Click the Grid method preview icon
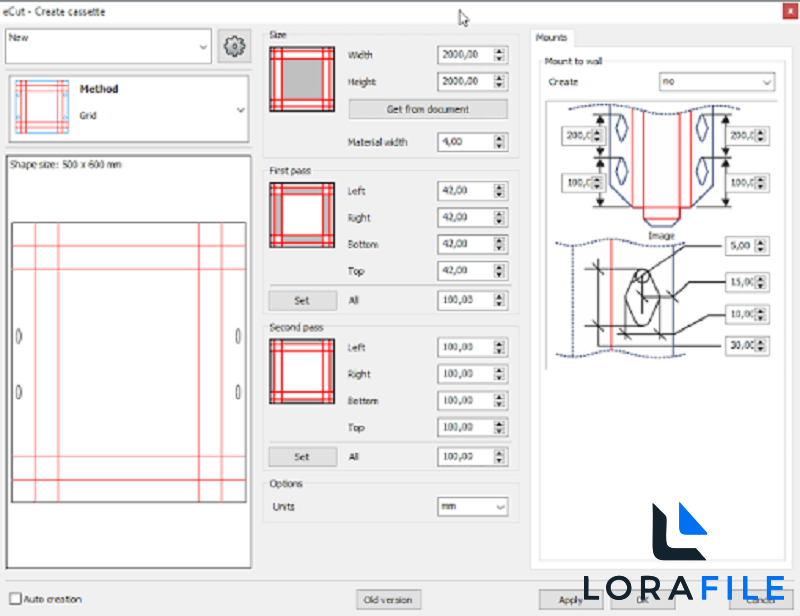800x616 pixels. [x=42, y=107]
